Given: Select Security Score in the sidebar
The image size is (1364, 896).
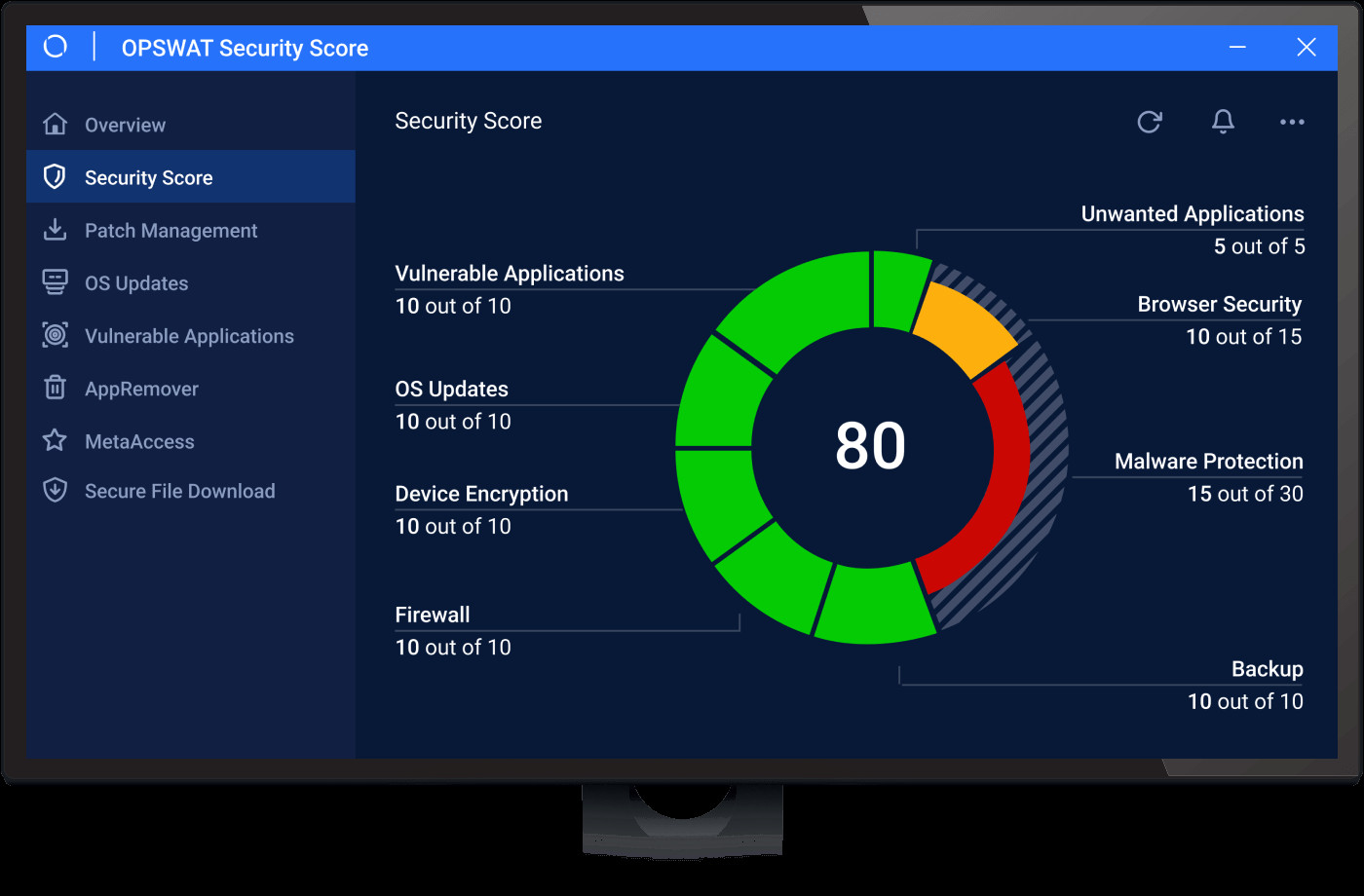Looking at the screenshot, I should [x=191, y=177].
